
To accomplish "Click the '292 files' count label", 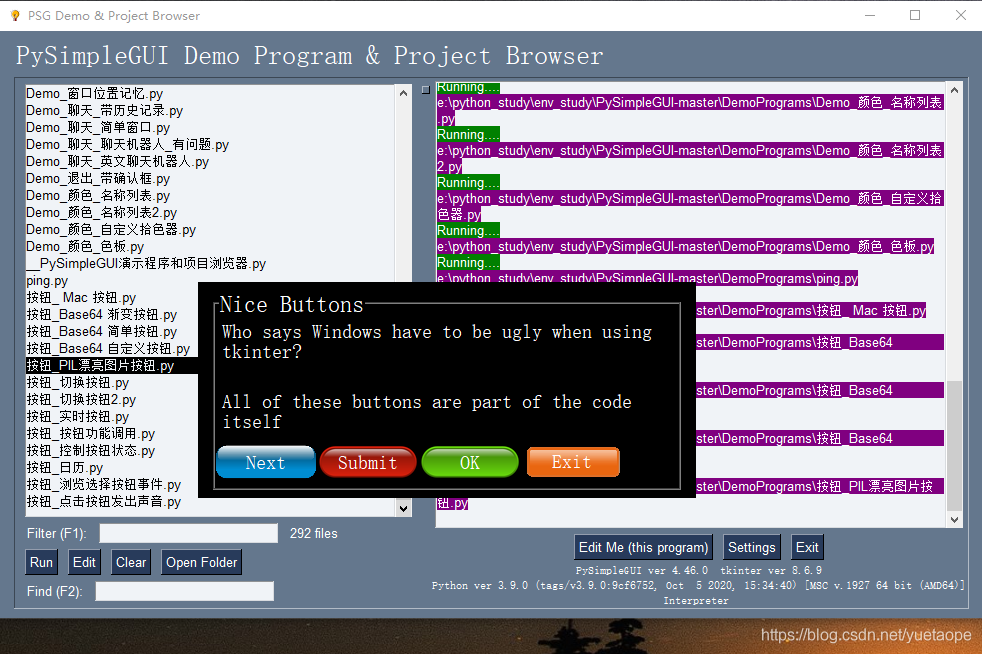I will [x=313, y=533].
